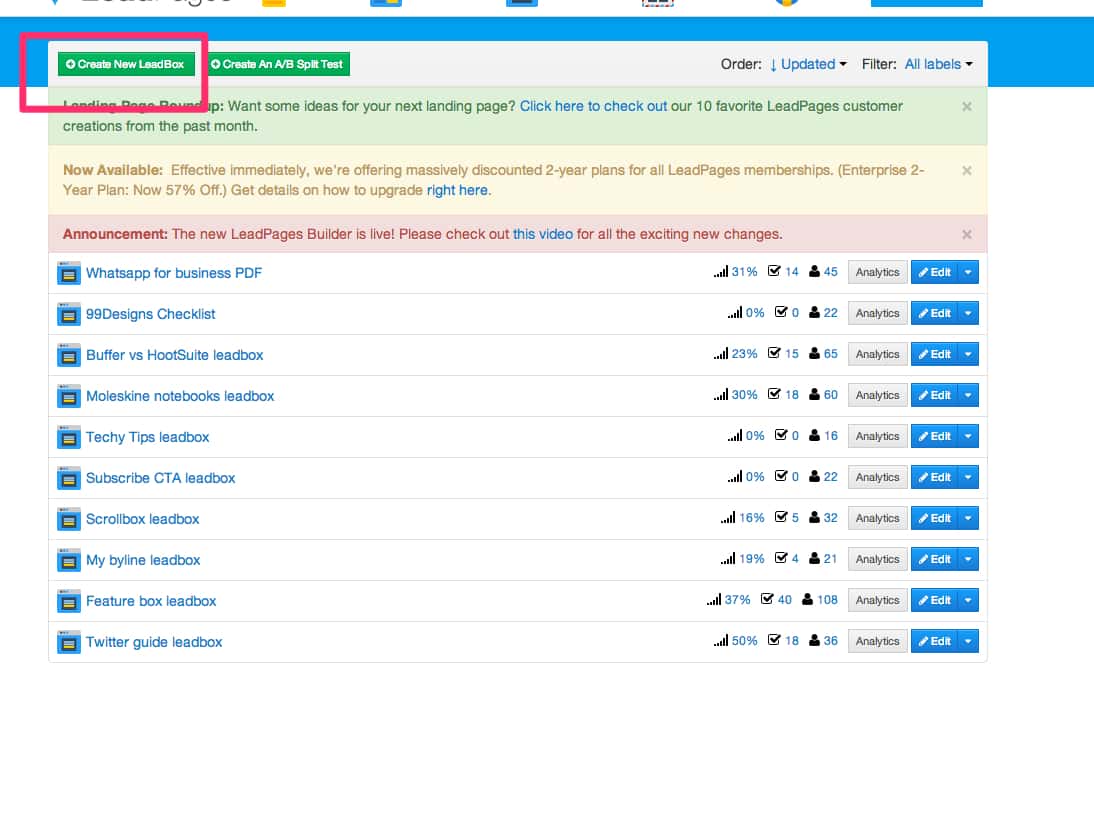This screenshot has height=827, width=1094.
Task: Click the Whatsapp for business PDF leadbox icon
Action: click(x=68, y=273)
